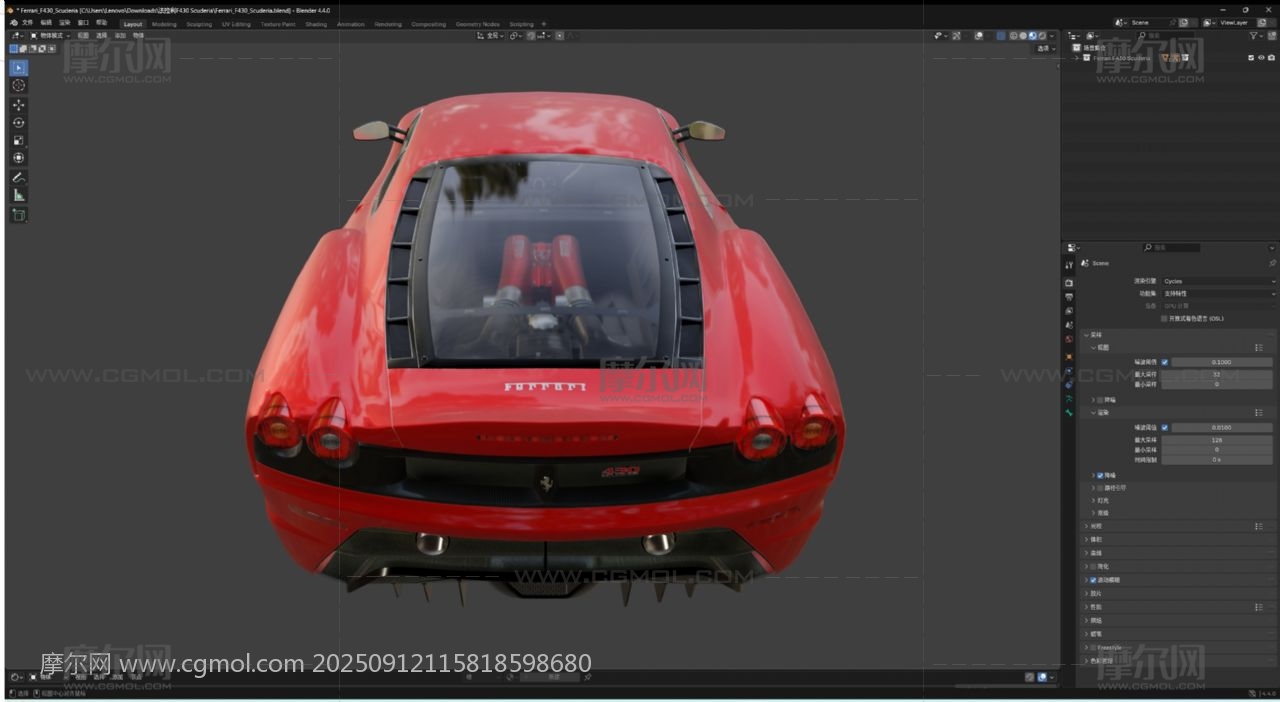This screenshot has width=1280, height=702.
Task: Toggle the 渲染 噪波阈值 checkbox
Action: [x=1164, y=427]
